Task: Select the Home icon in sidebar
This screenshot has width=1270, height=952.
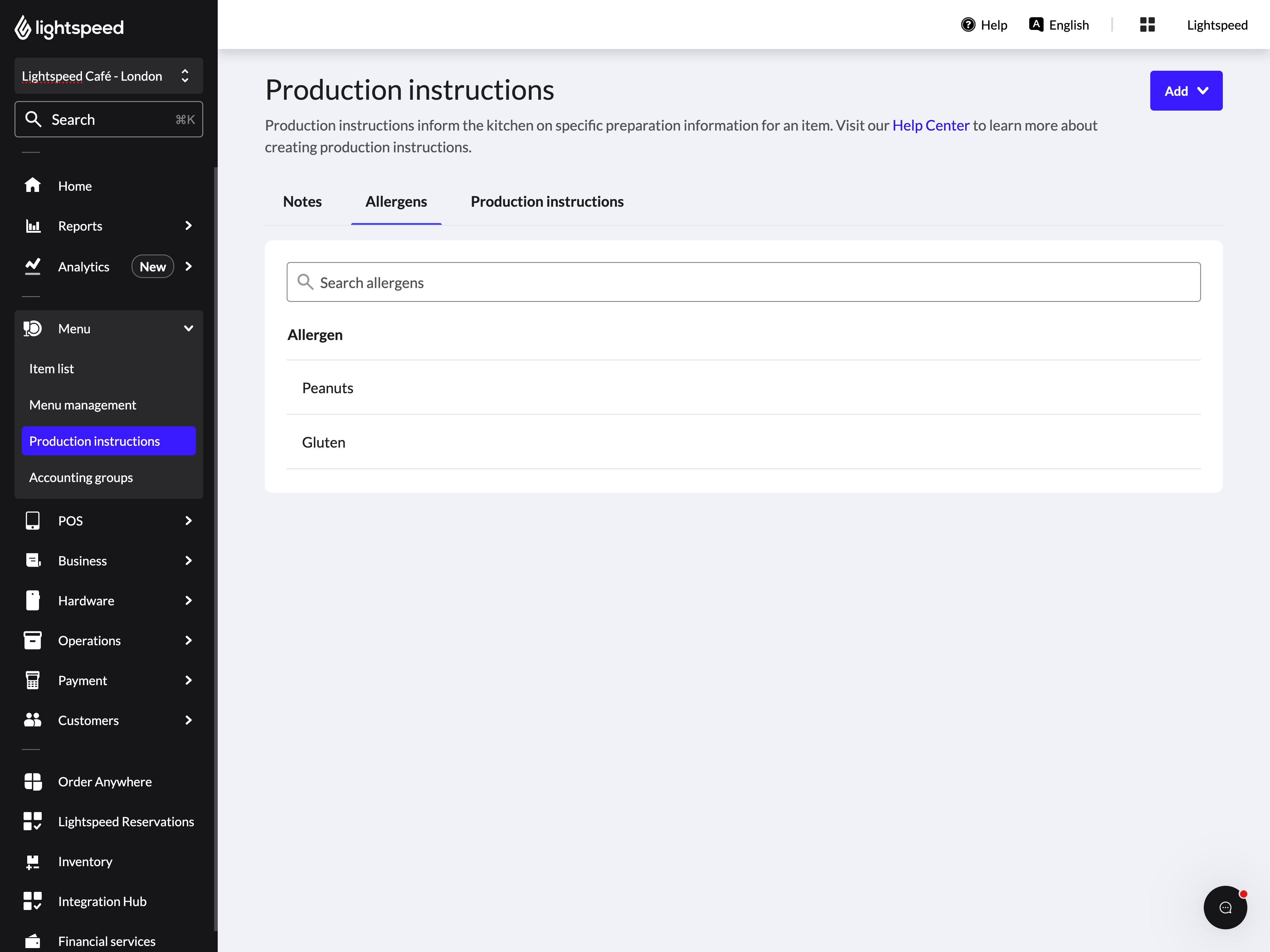Action: coord(33,185)
